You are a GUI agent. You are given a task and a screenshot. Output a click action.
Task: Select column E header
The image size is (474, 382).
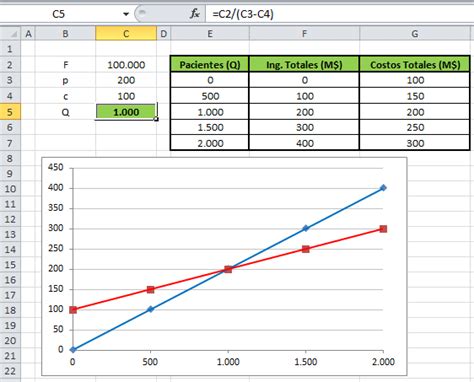click(x=210, y=34)
